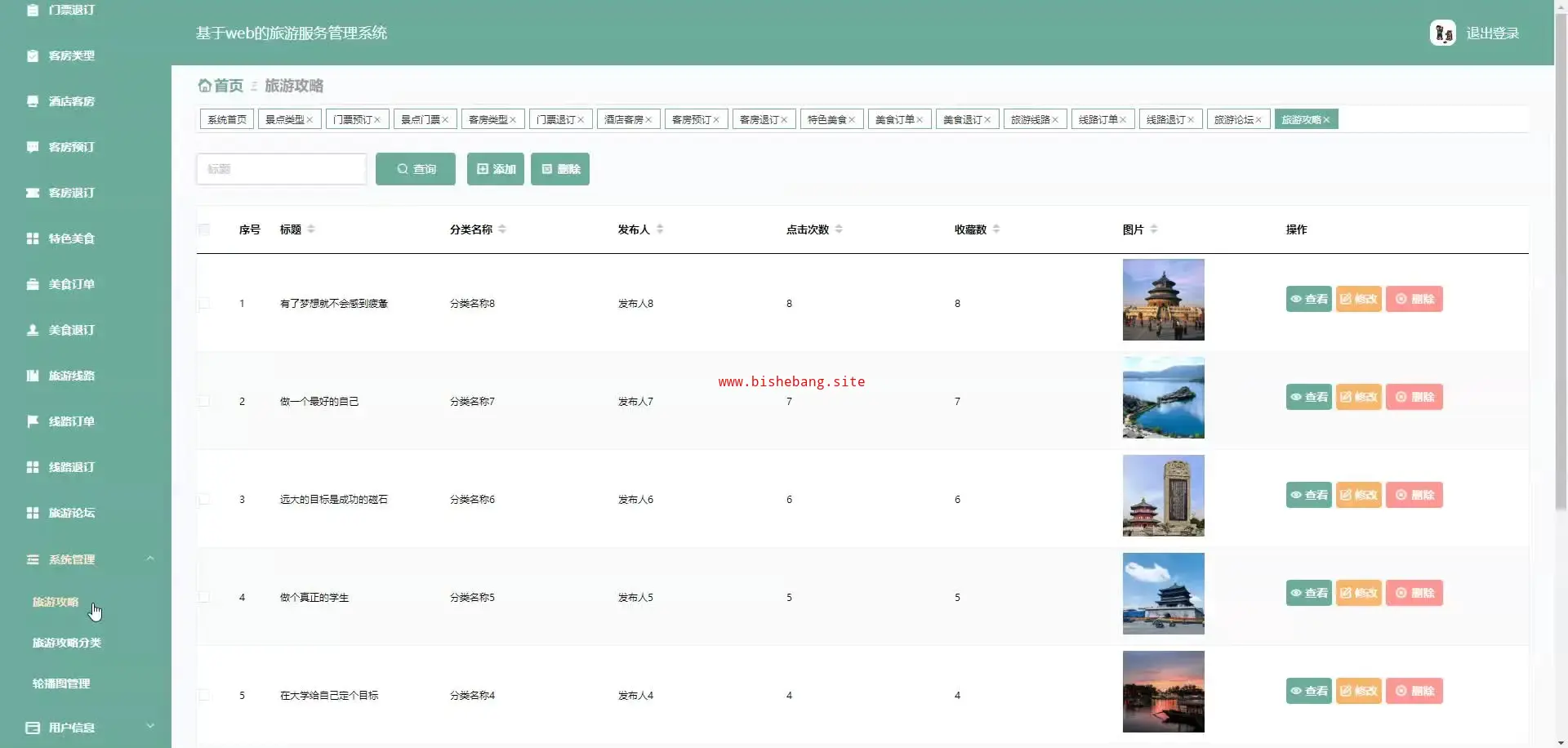
Task: Click the 美食退订 person icon in sidebar
Action: pos(33,330)
